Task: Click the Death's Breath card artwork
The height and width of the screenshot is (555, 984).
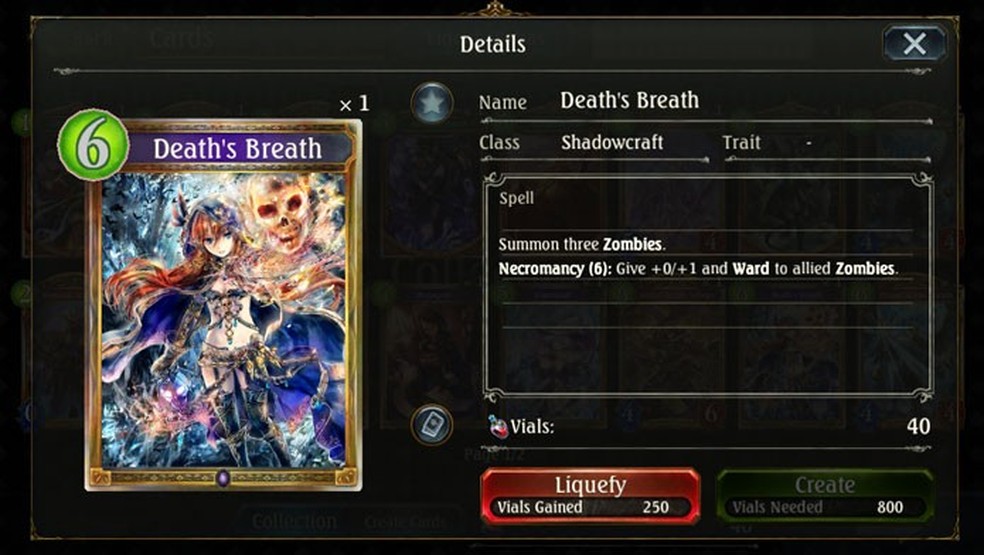Action: pos(223,320)
